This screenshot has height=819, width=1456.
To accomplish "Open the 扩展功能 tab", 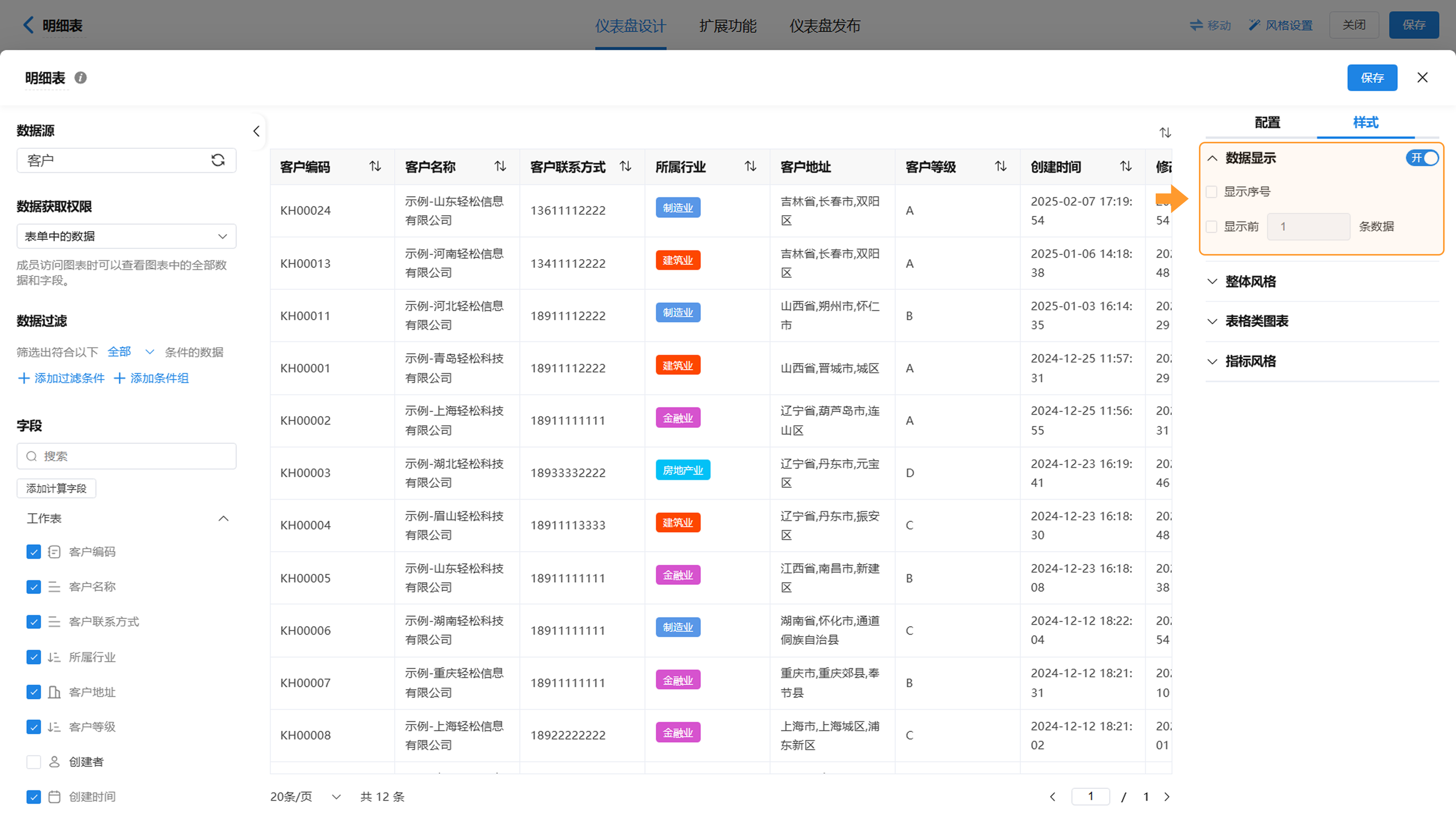I will point(728,25).
